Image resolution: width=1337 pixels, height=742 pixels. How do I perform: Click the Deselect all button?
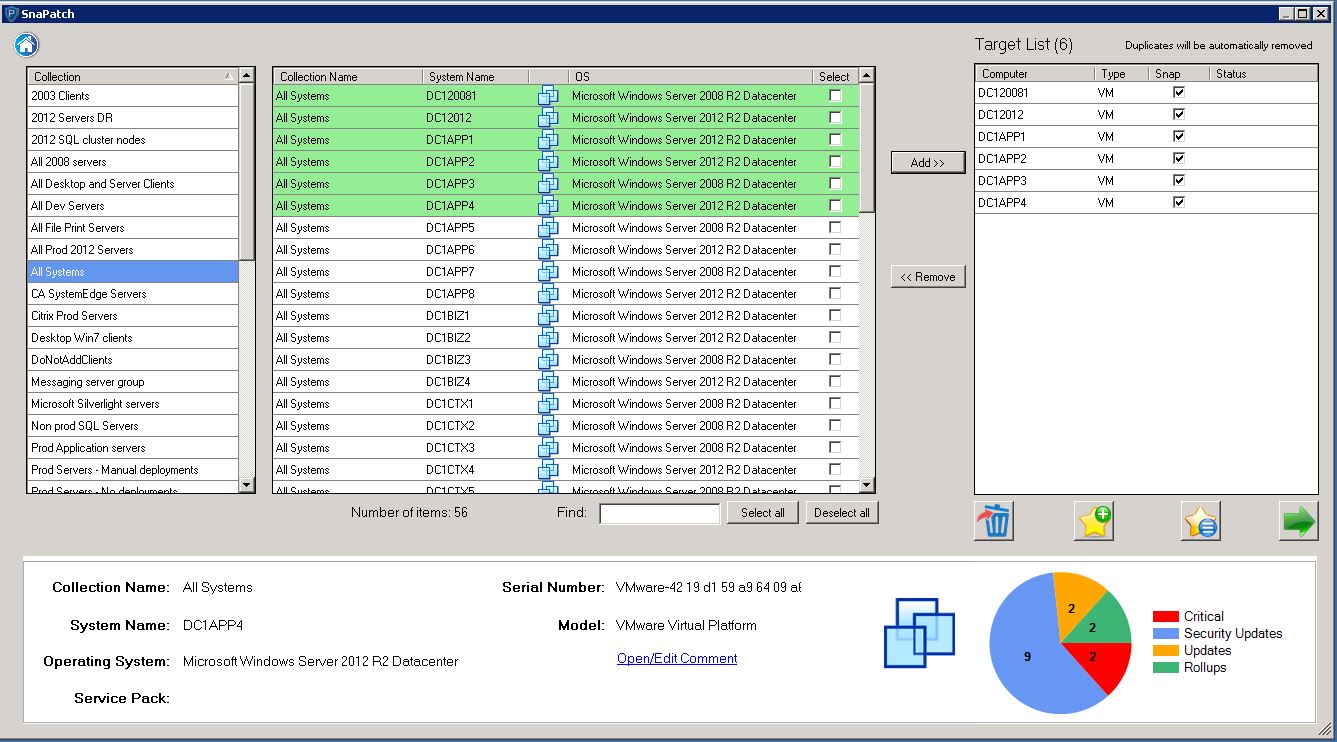[842, 513]
